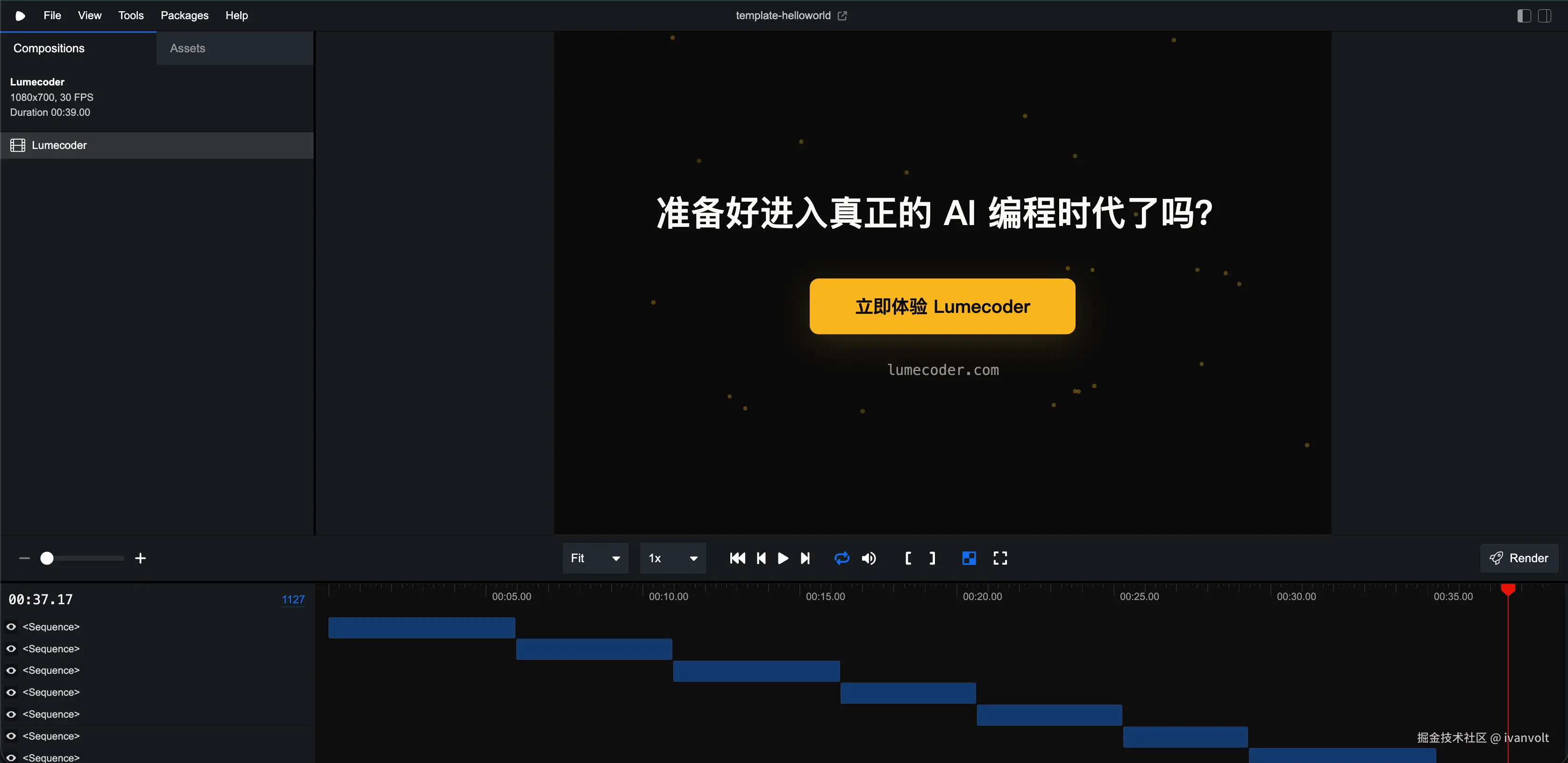Open the Fit zoom dropdown

(595, 558)
